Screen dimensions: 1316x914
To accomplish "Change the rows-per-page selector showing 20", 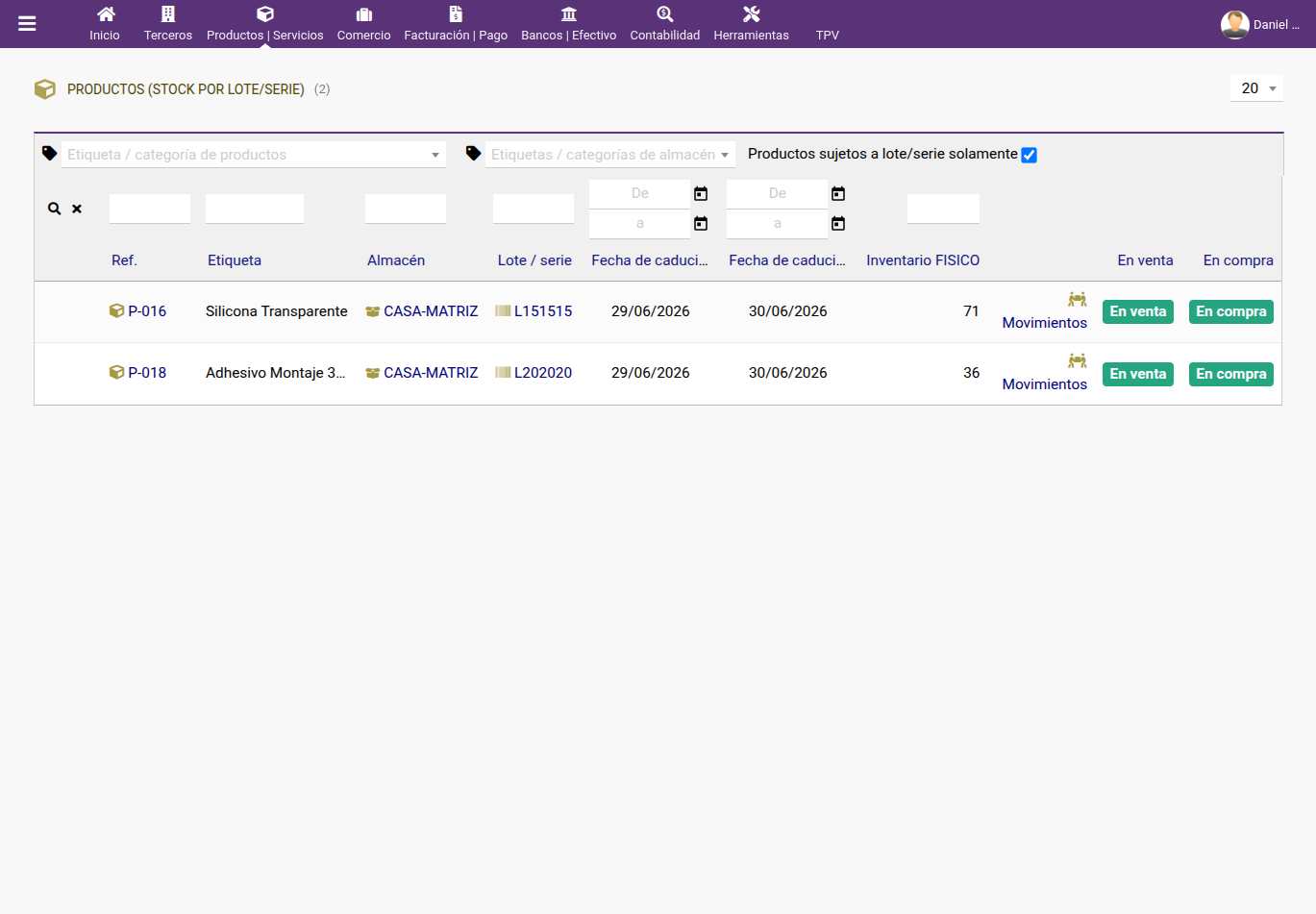I will [x=1257, y=88].
